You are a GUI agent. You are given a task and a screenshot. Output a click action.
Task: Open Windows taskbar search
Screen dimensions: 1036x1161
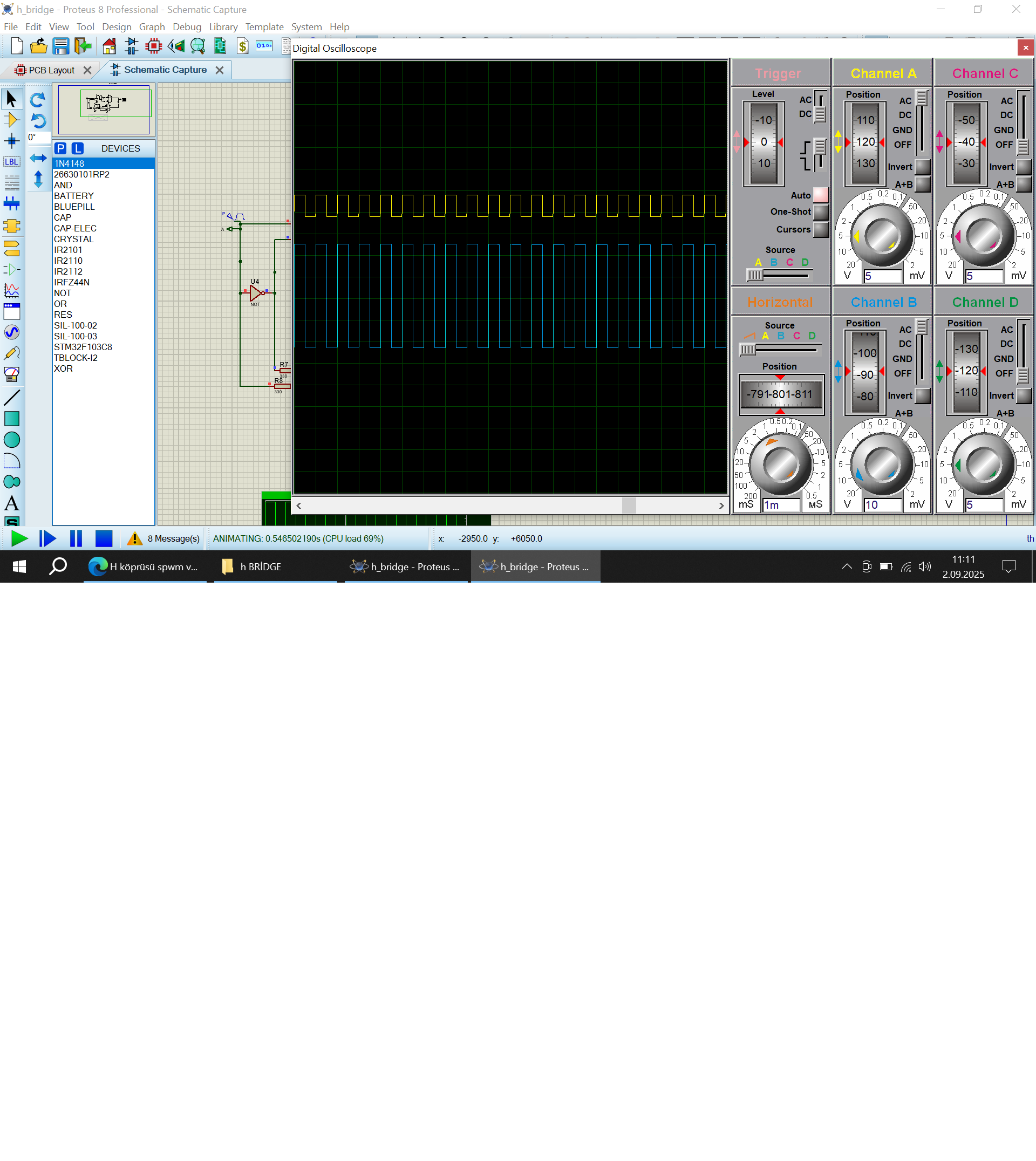point(58,566)
